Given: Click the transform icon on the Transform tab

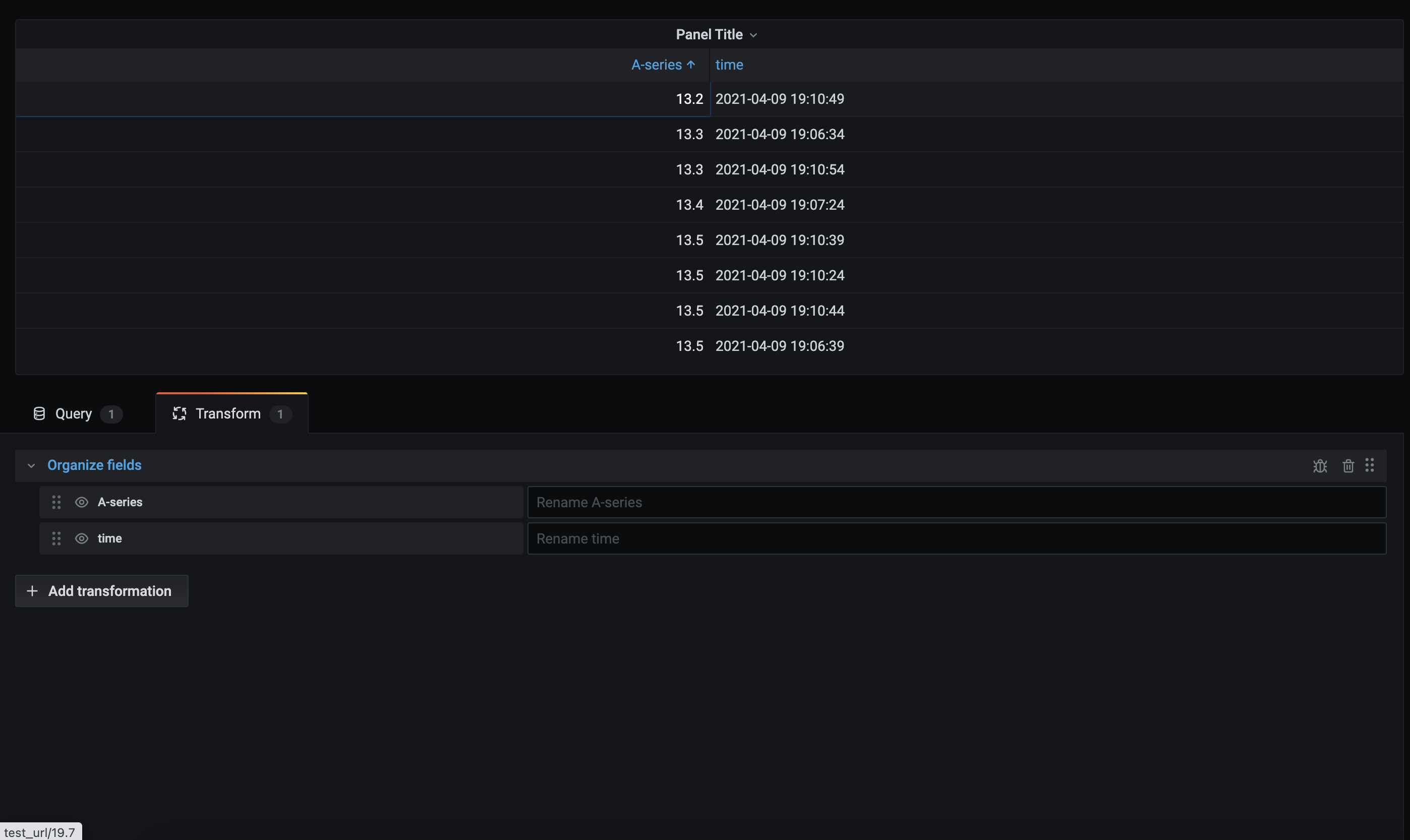Looking at the screenshot, I should point(180,414).
